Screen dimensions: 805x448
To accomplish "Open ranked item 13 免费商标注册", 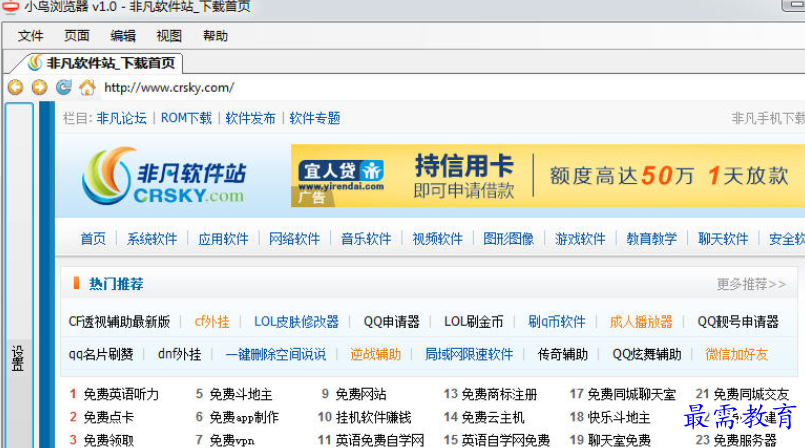I will click(x=500, y=394).
